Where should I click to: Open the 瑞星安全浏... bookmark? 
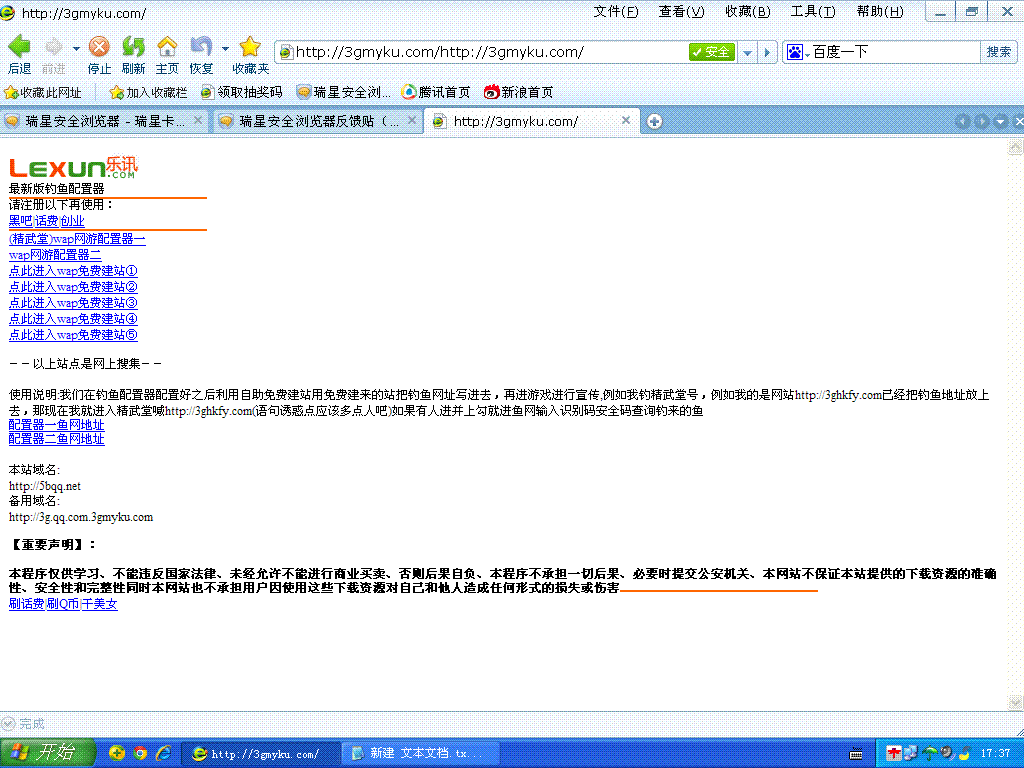(x=344, y=93)
